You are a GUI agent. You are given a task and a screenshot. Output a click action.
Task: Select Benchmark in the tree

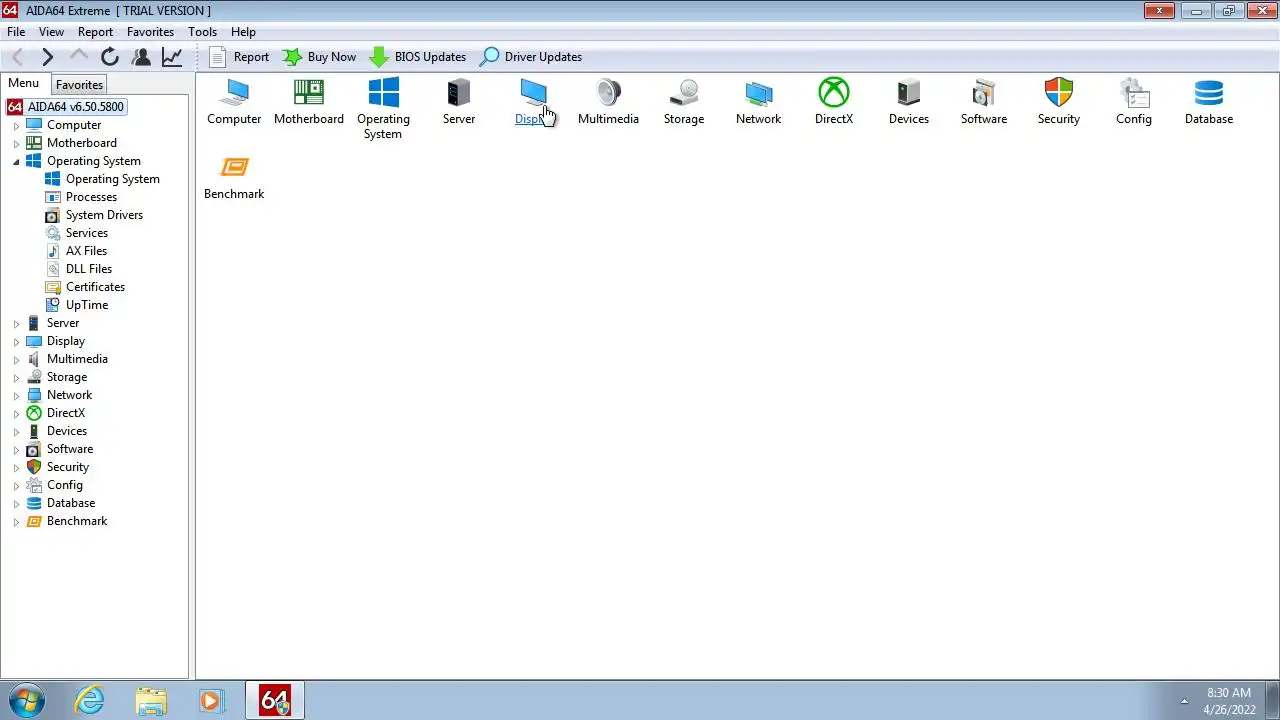tap(77, 521)
